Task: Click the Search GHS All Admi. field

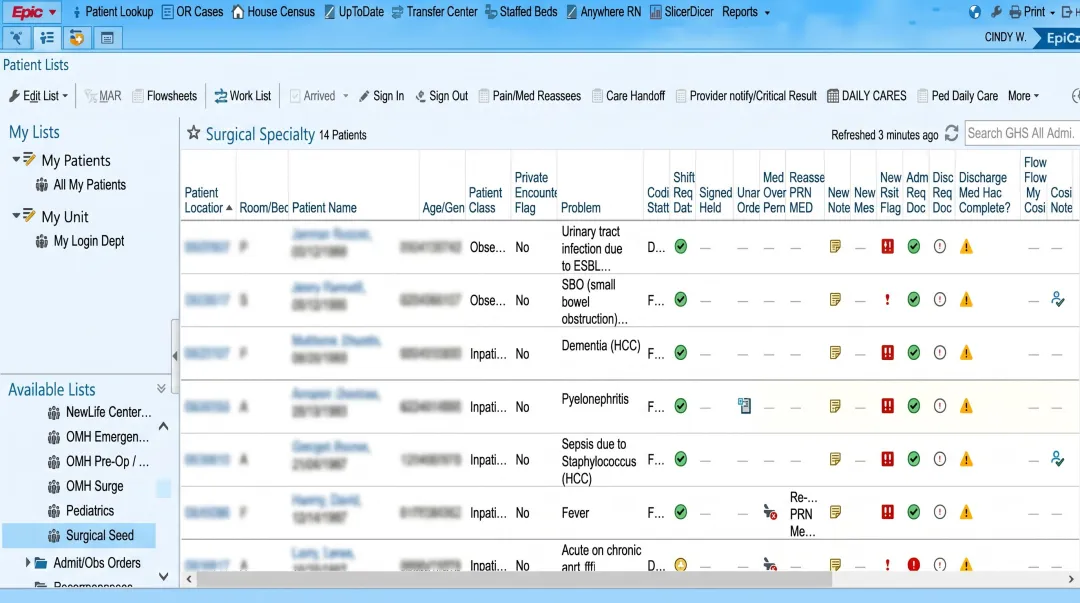Action: (x=1021, y=133)
